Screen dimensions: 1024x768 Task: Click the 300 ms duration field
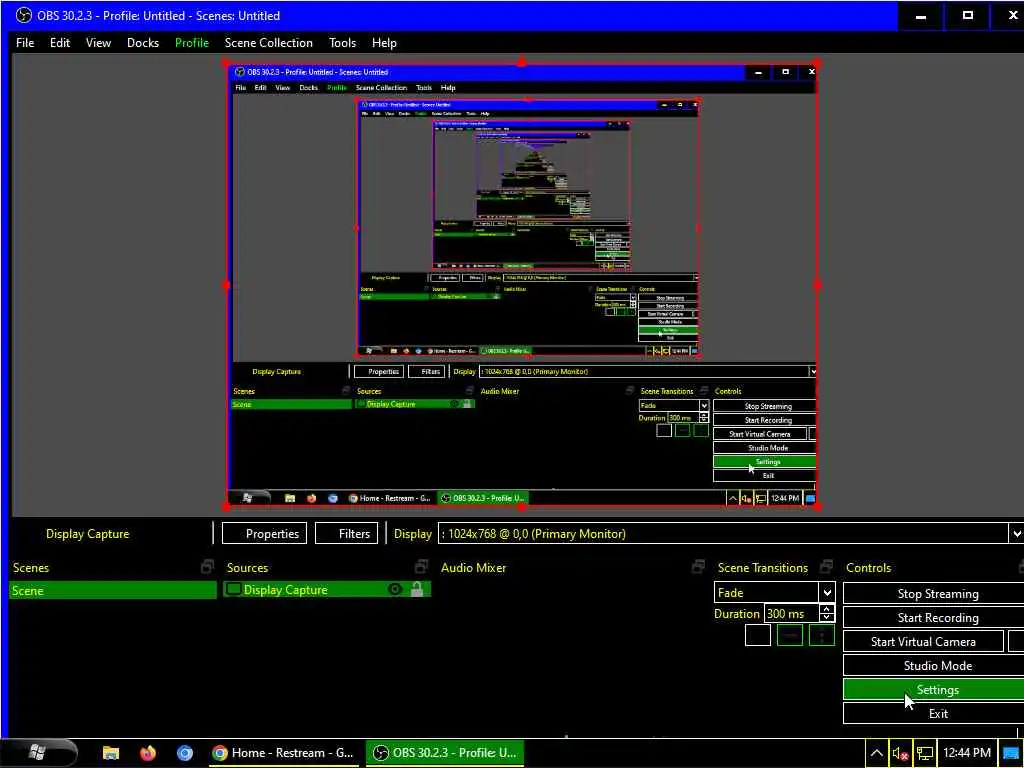click(791, 614)
